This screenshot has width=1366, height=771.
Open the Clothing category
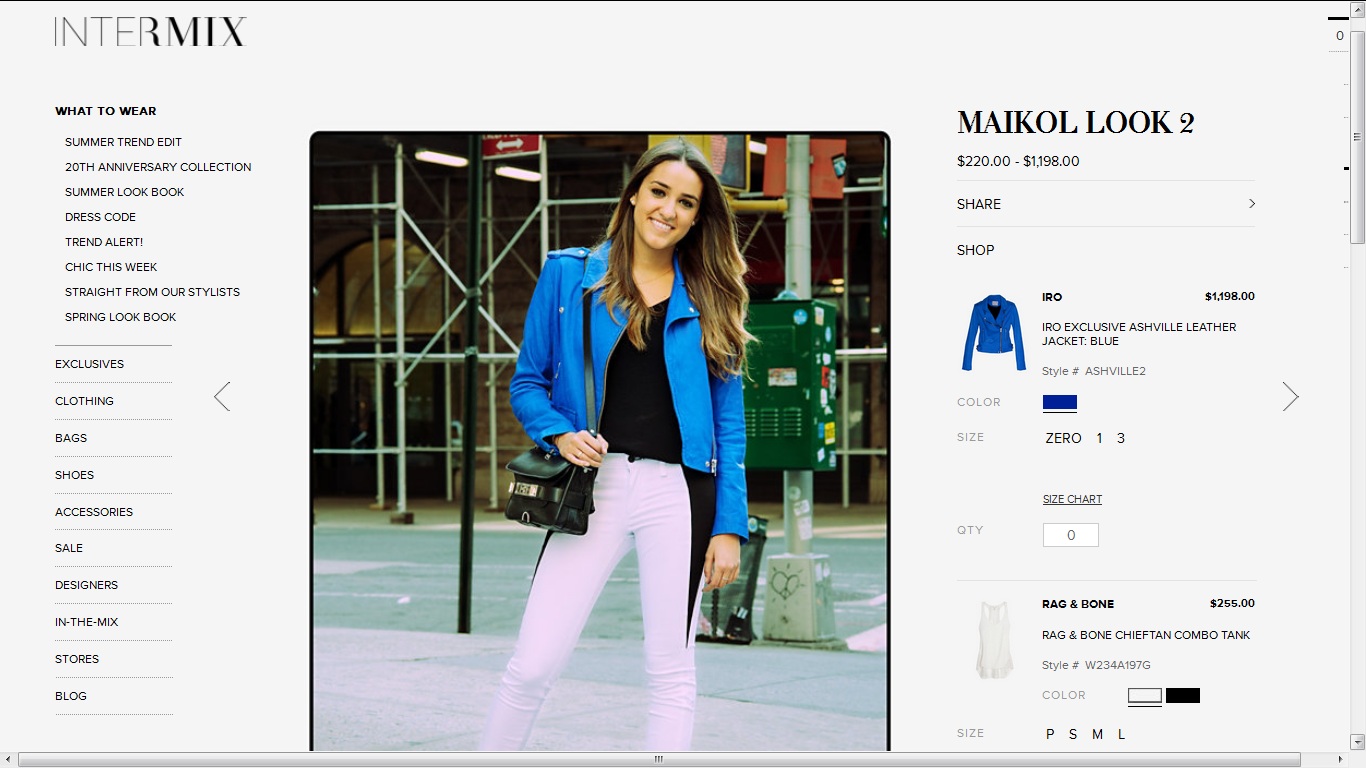click(x=84, y=401)
